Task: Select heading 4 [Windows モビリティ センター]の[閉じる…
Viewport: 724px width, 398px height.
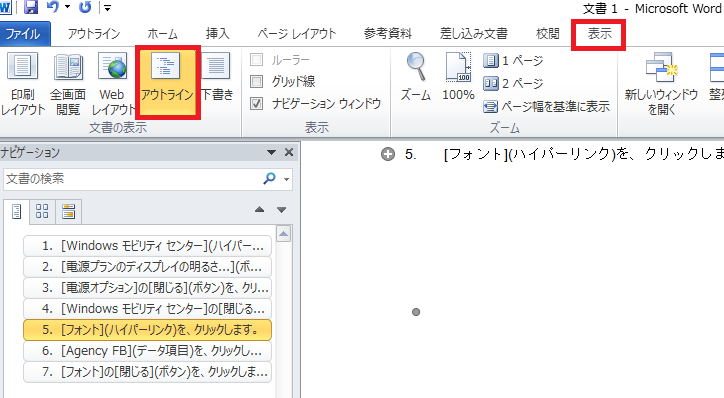Action: [x=147, y=308]
